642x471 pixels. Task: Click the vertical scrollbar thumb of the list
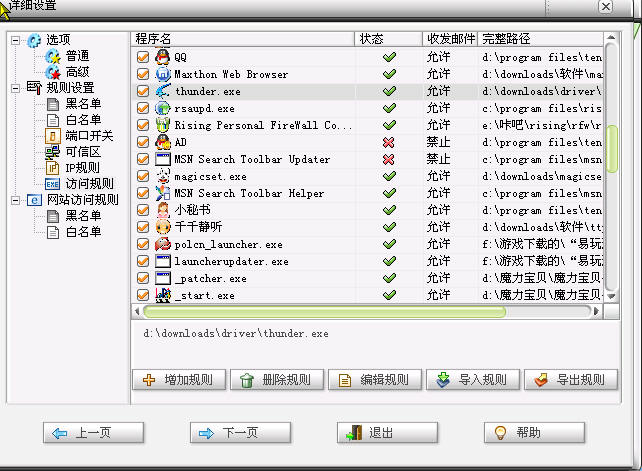tap(612, 149)
